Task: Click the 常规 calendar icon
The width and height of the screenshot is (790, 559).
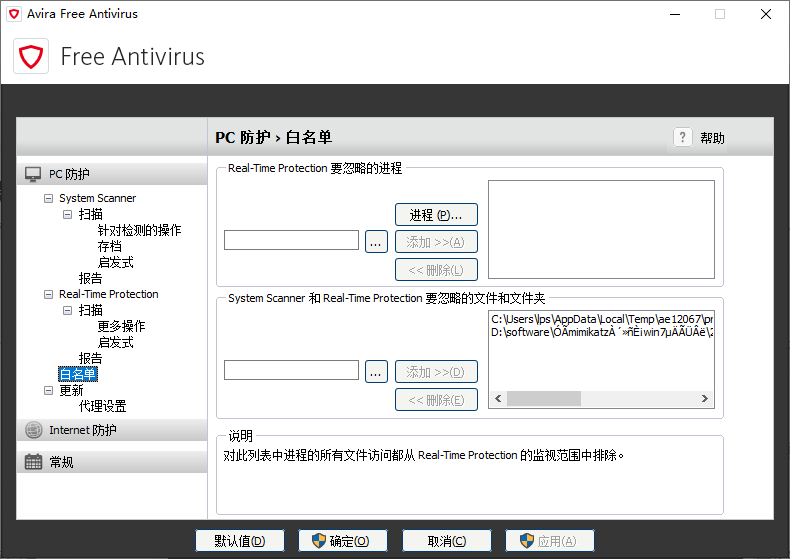Action: pyautogui.click(x=33, y=462)
